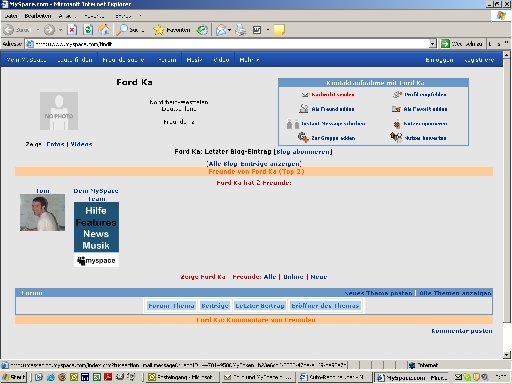This screenshot has height=384, width=512.
Task: Click the two-people Instant Message icon
Action: [293, 124]
